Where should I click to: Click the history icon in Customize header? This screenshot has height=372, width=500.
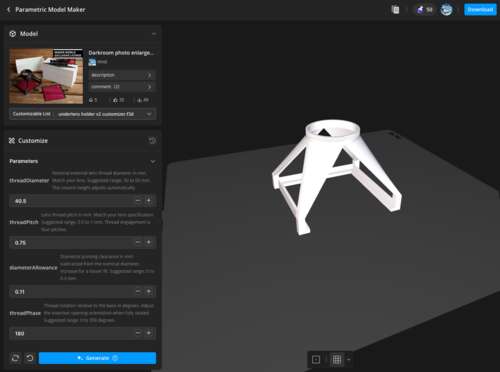pyautogui.click(x=152, y=141)
